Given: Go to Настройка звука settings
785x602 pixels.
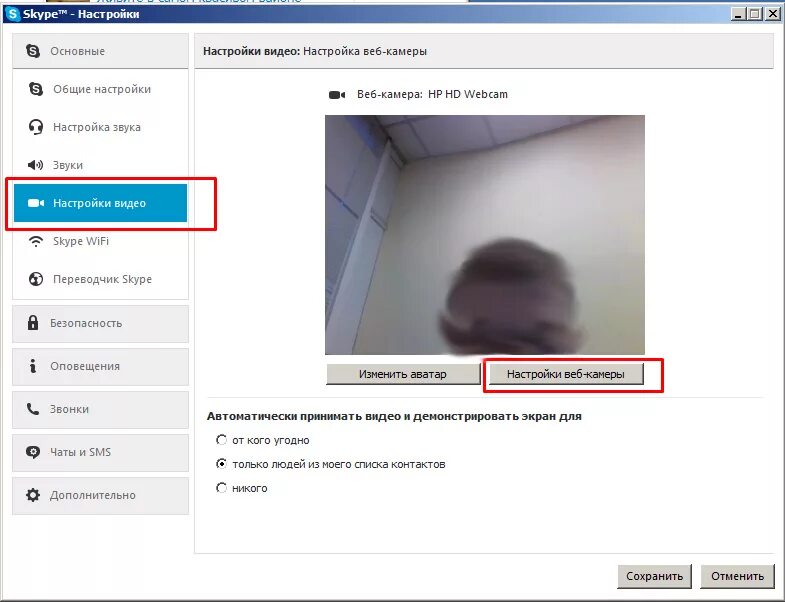Looking at the screenshot, I should click(x=101, y=127).
